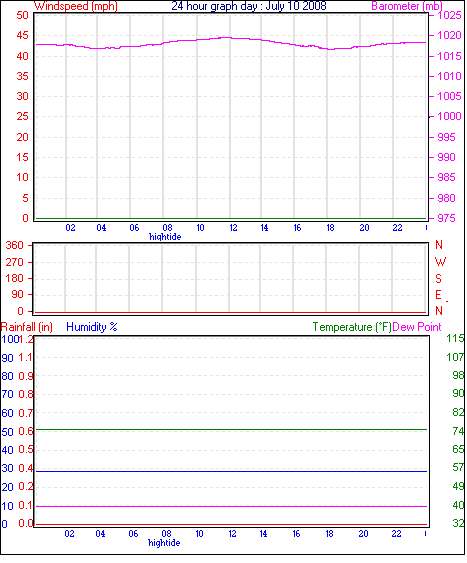467x563 pixels.
Task: Click the Windspeed (mph) axis label
Action: [76, 6]
